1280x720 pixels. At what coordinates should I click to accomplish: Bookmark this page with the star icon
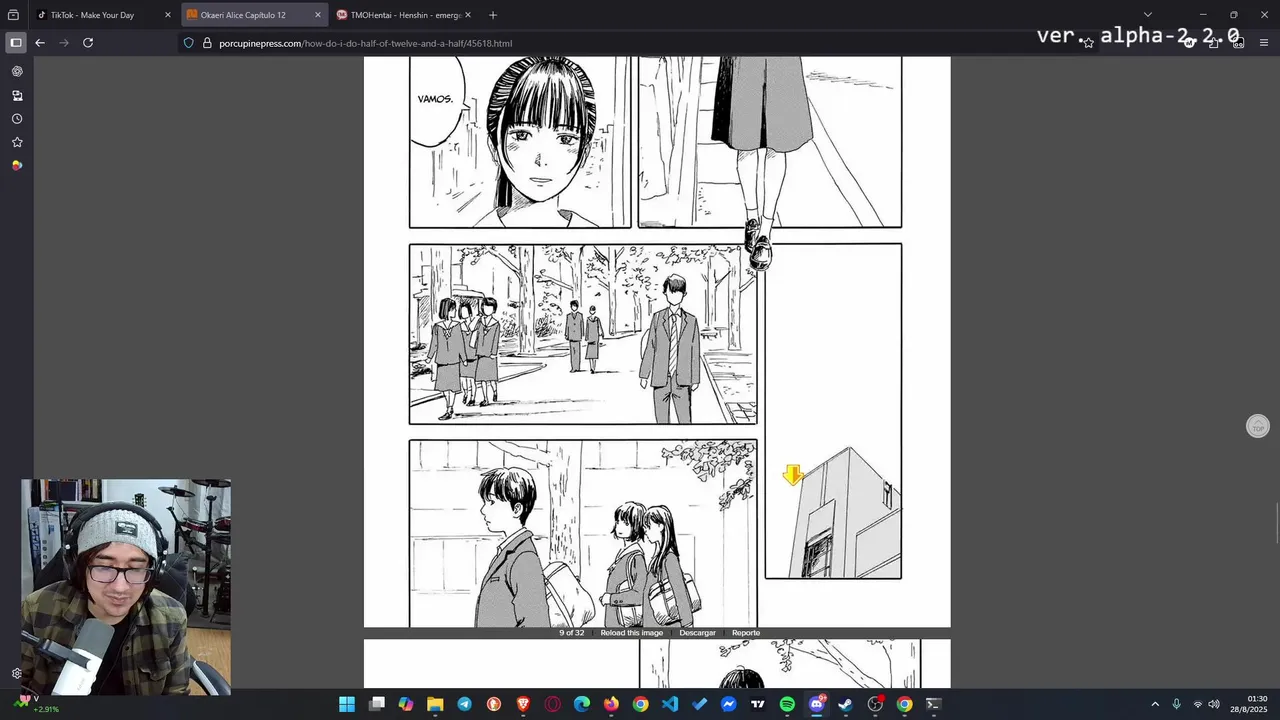[x=1088, y=43]
